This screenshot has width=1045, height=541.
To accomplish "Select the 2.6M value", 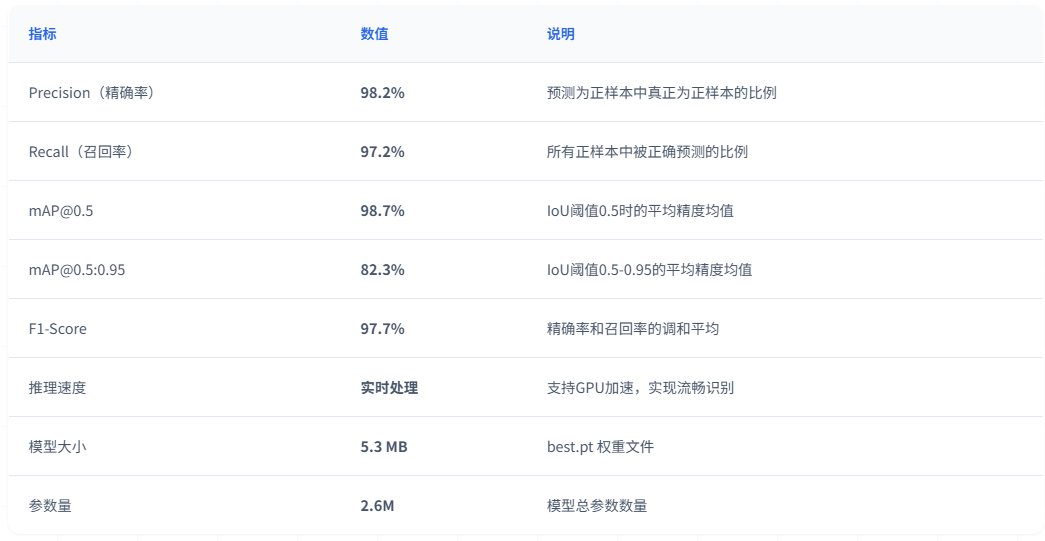I will tap(378, 506).
